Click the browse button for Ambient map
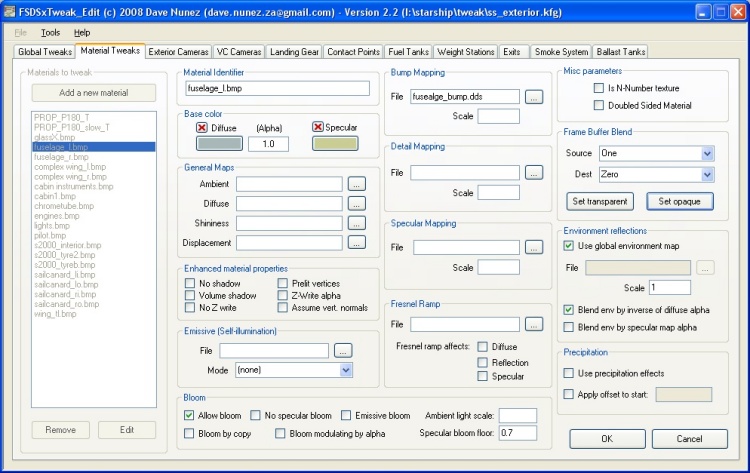 point(356,184)
